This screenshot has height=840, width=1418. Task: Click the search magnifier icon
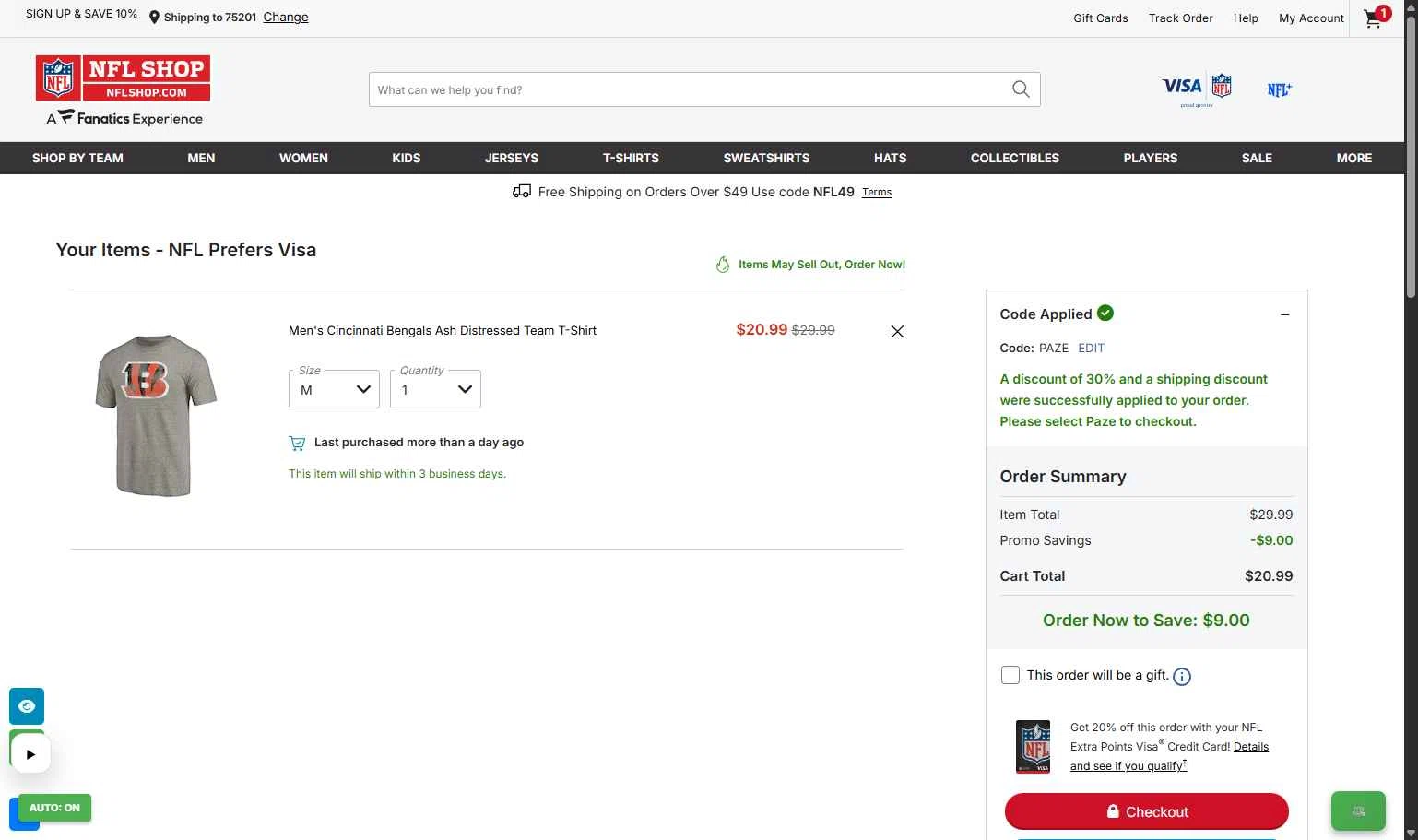point(1021,89)
